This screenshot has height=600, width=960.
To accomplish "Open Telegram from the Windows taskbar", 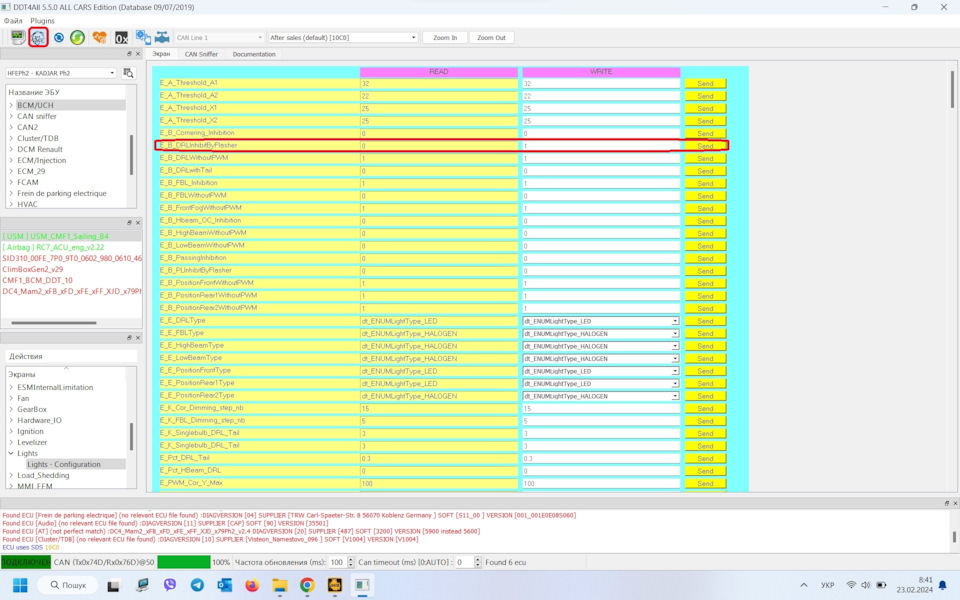I will pos(197,585).
